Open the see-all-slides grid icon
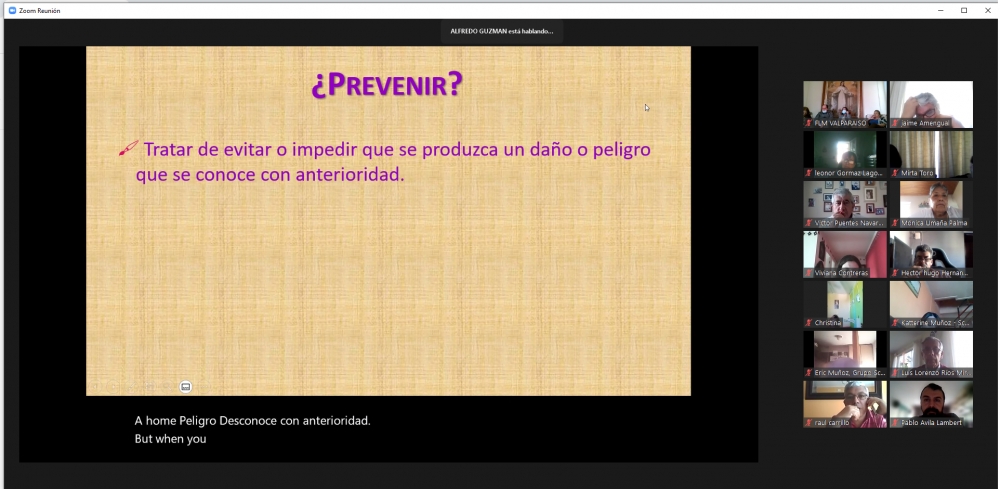 pos(149,387)
